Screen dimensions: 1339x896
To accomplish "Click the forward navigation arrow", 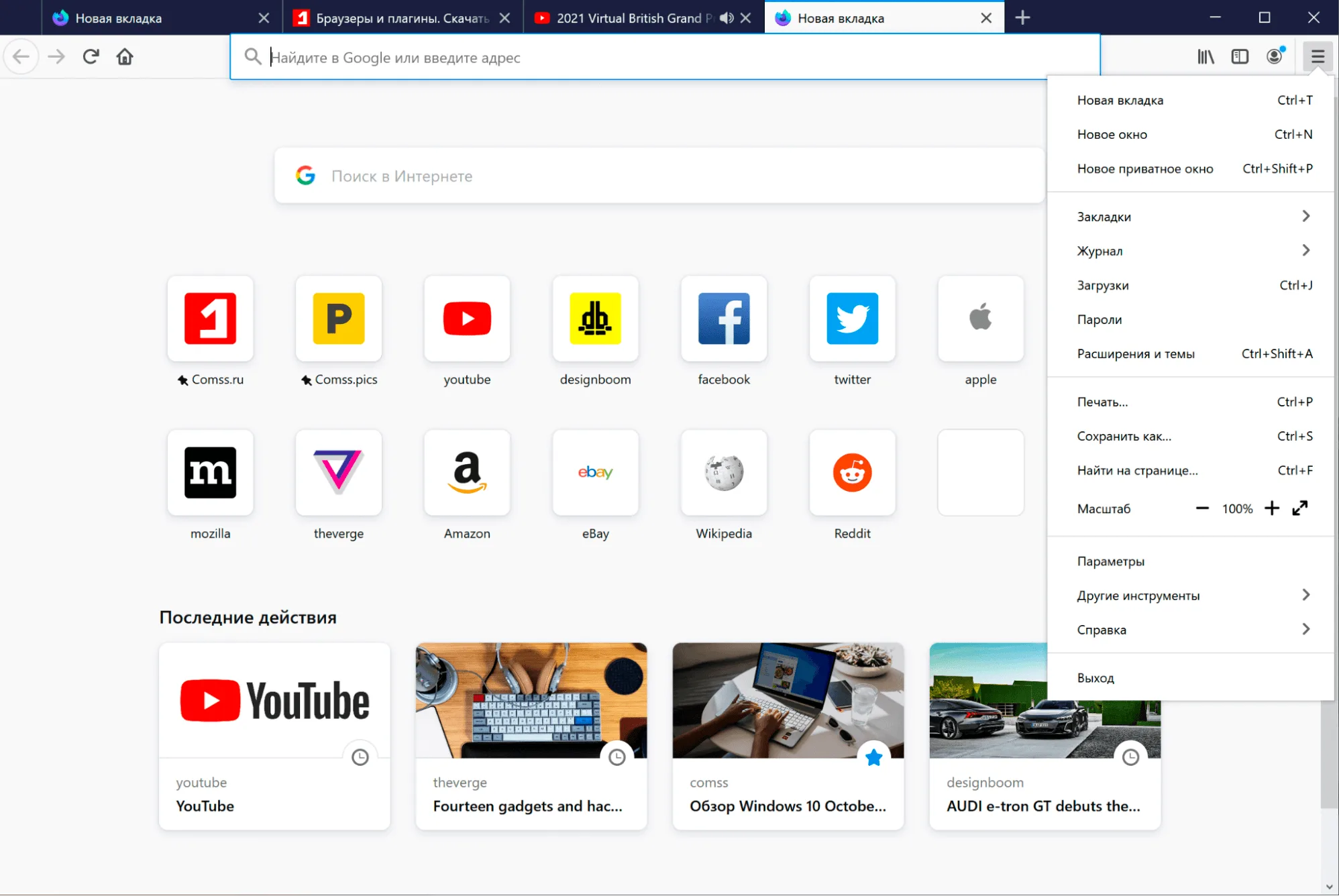I will coord(56,57).
